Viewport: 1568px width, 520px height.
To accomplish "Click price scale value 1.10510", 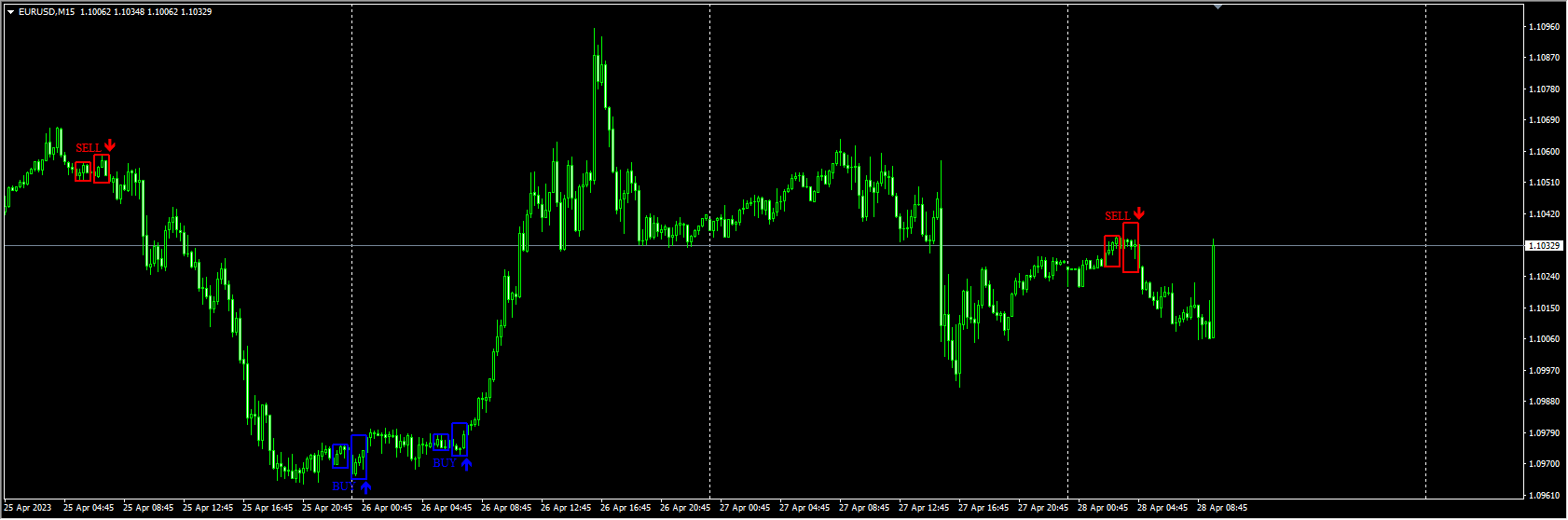I will click(1545, 183).
